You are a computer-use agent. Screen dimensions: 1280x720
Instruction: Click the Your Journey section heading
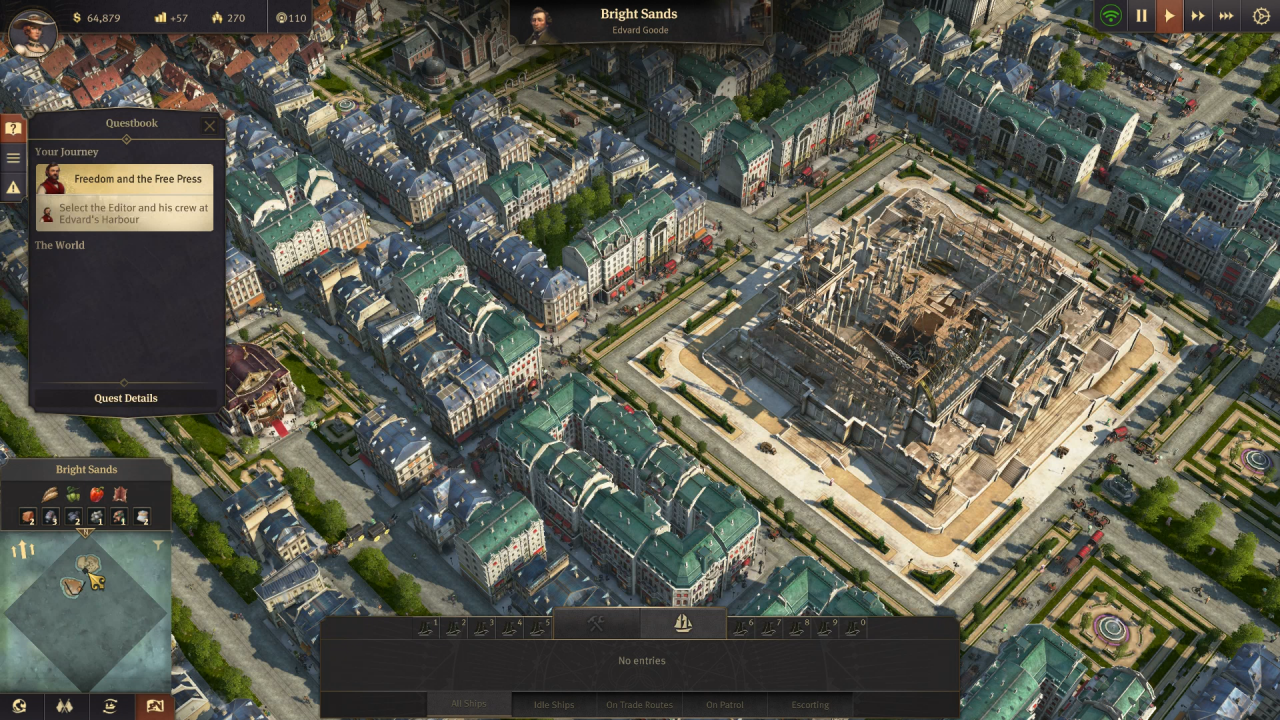coord(67,152)
